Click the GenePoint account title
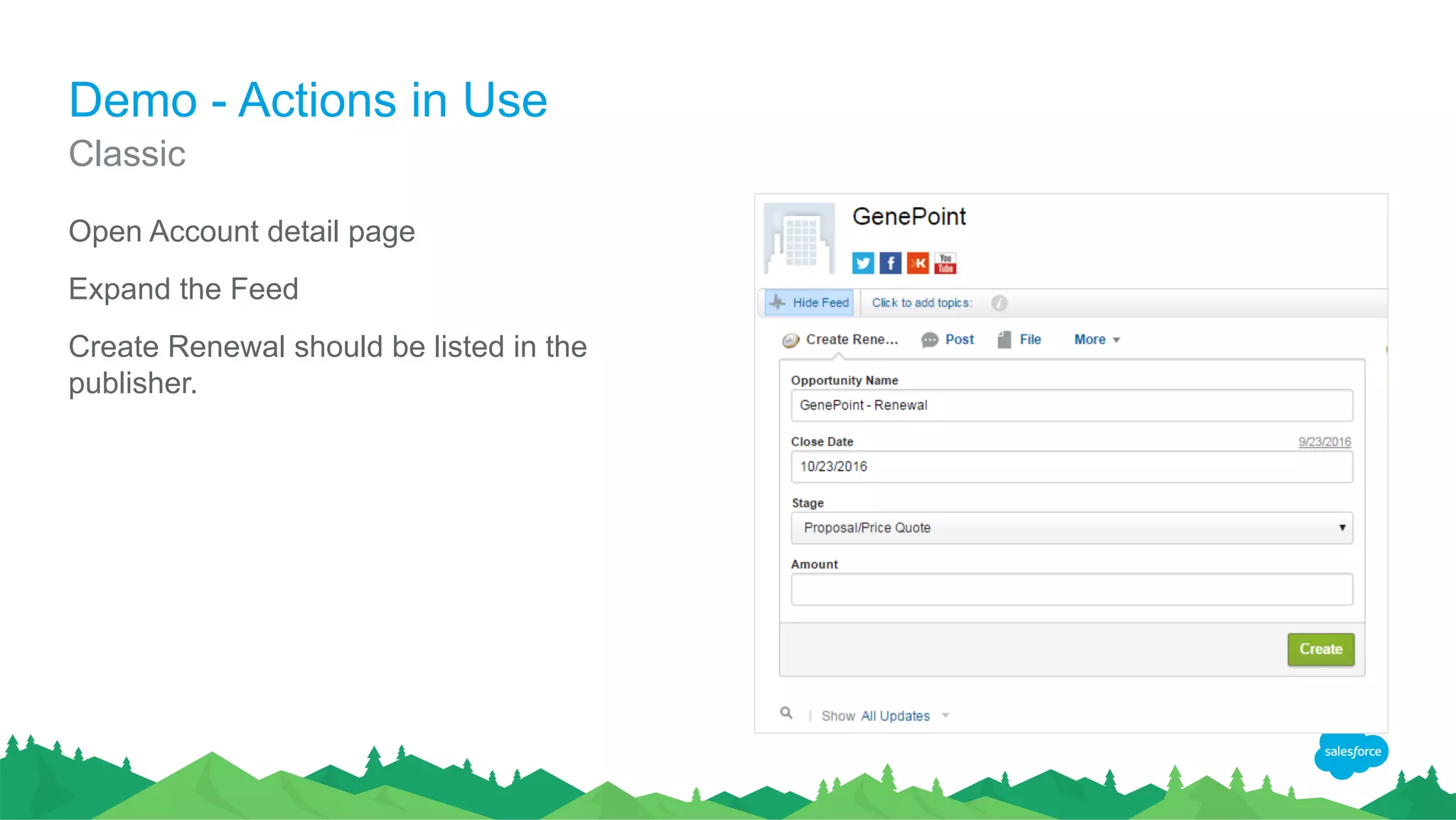 coord(909,216)
